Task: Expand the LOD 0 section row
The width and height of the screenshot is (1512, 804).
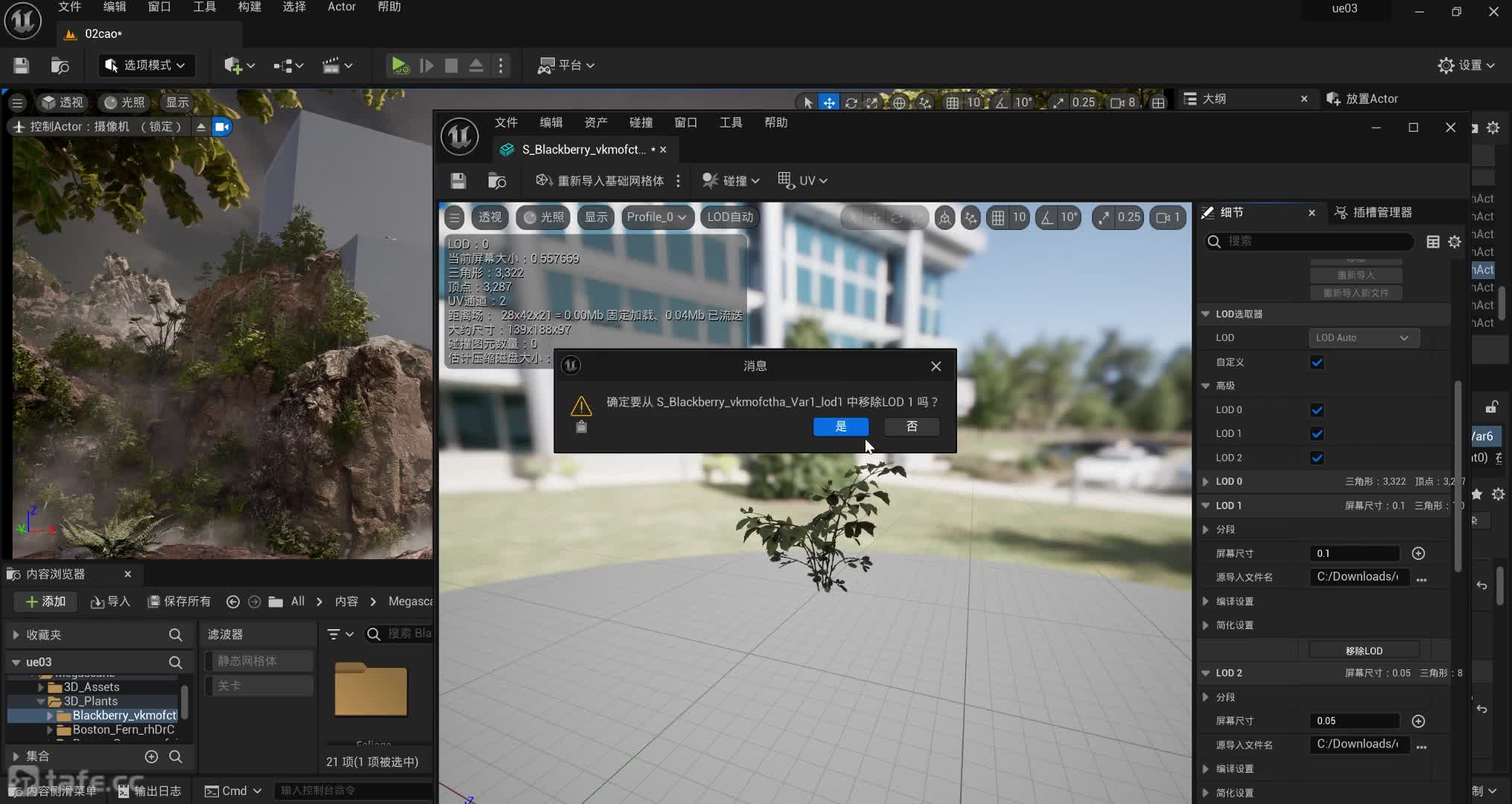Action: tap(1205, 482)
